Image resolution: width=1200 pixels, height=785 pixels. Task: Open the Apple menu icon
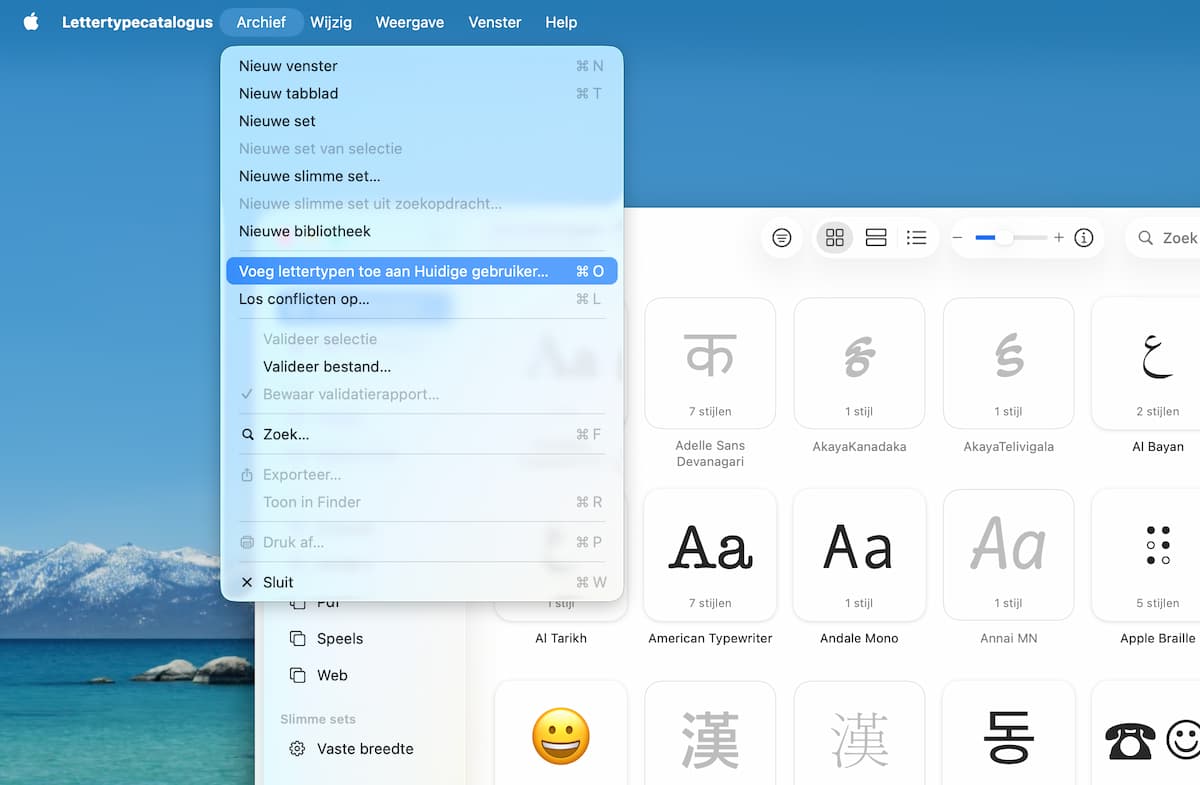point(31,22)
